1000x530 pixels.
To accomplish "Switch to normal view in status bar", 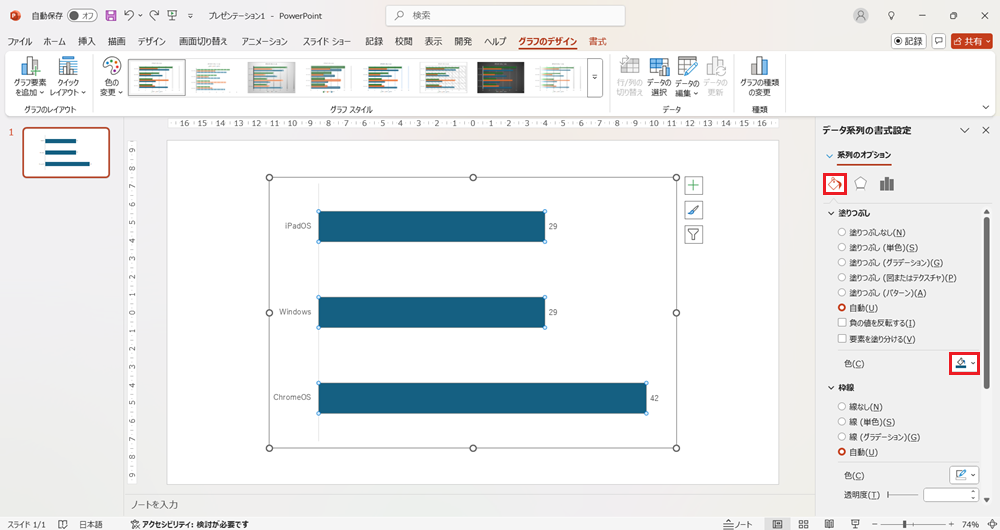I will (x=777, y=524).
